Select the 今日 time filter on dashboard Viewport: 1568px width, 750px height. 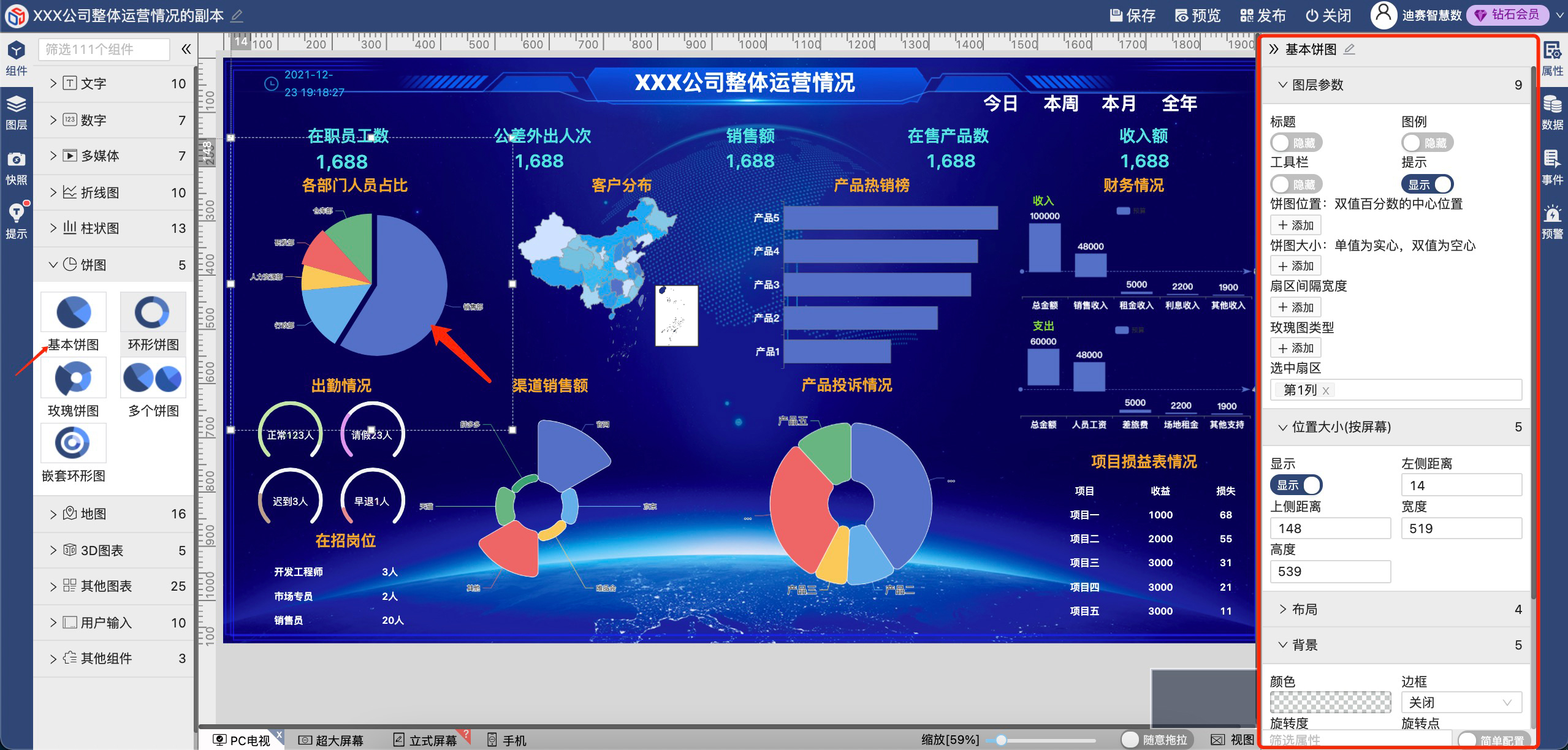pos(1001,103)
